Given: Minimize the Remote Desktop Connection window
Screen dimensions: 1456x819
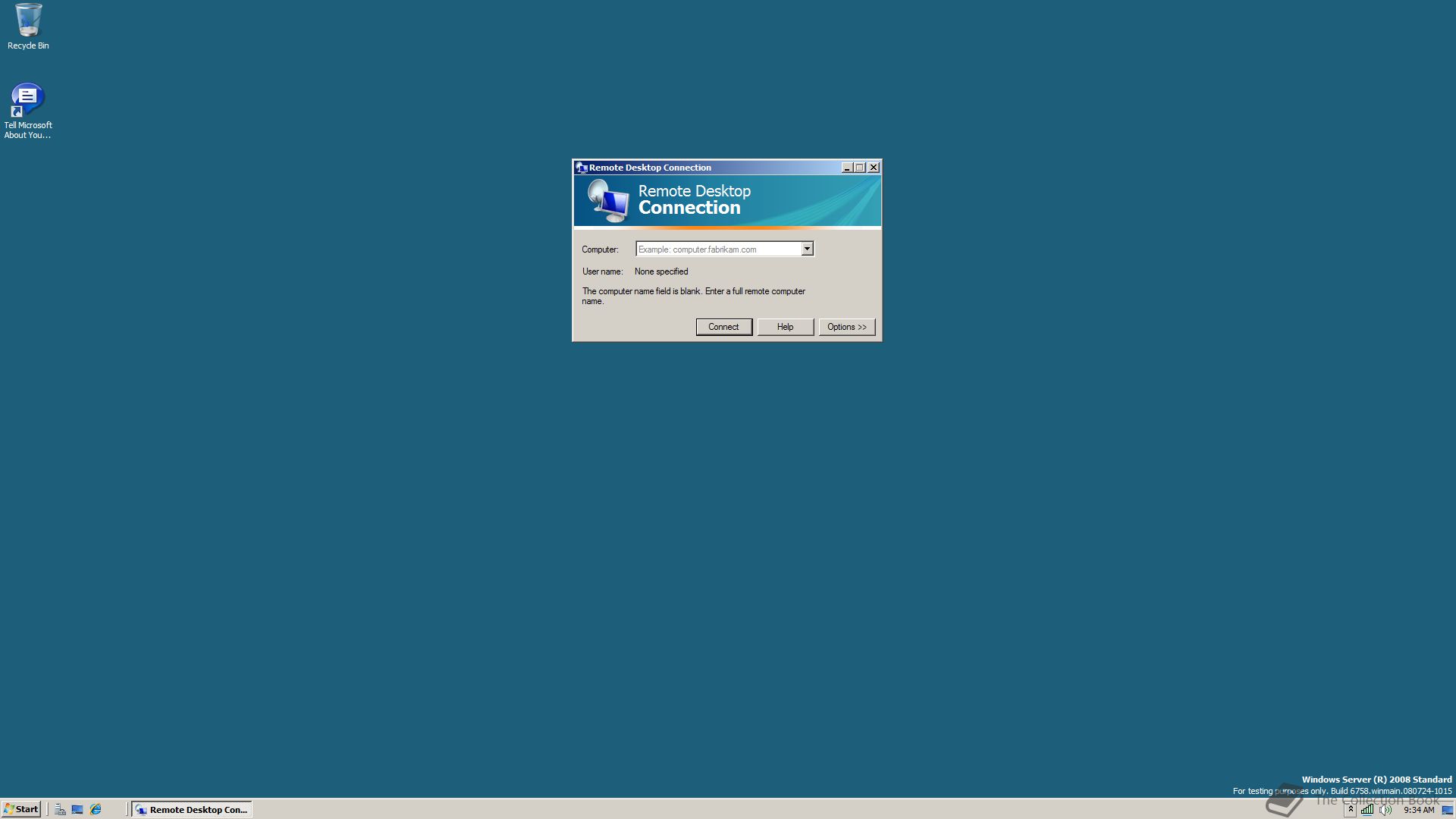Looking at the screenshot, I should [x=846, y=168].
